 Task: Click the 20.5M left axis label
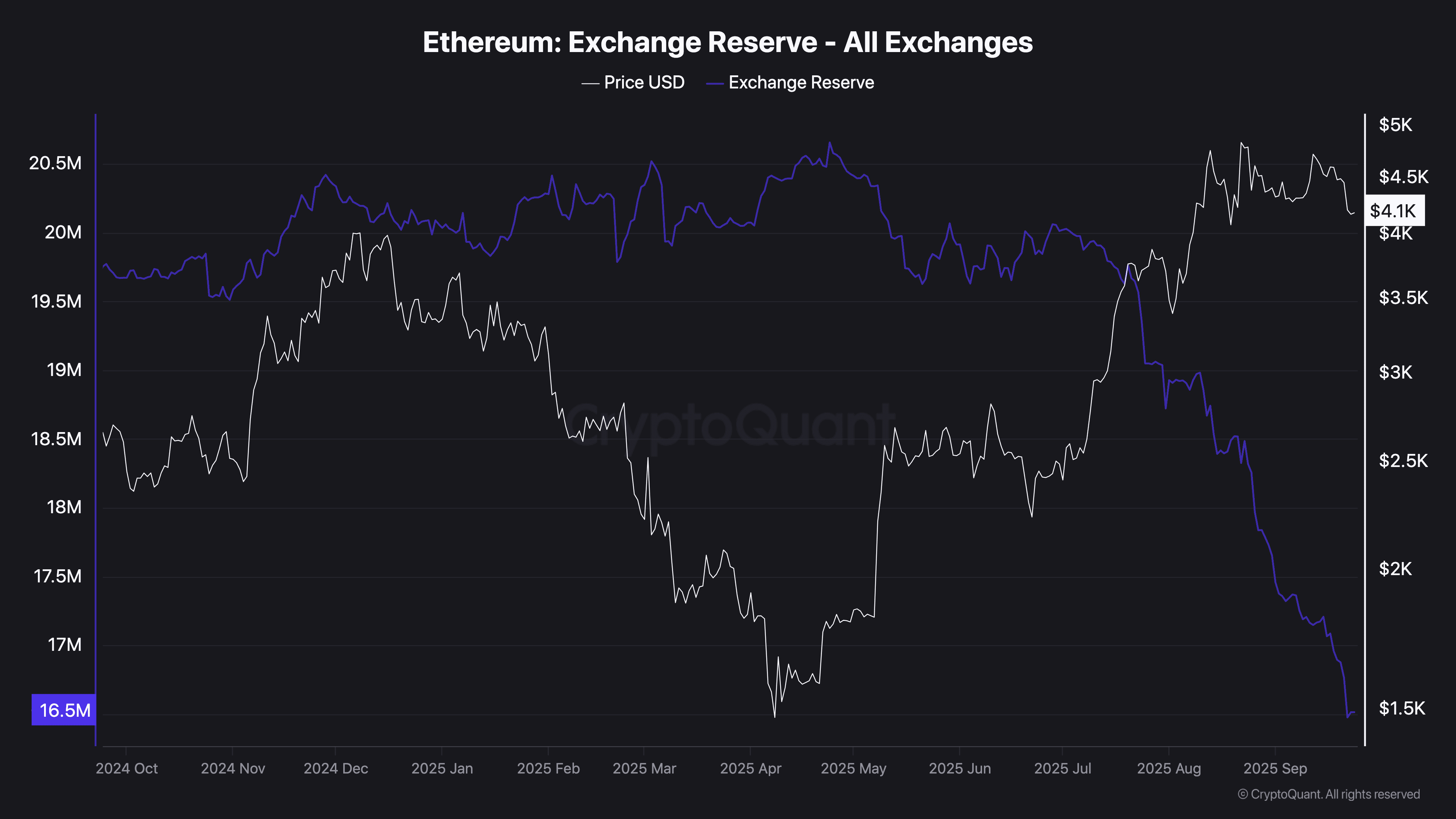coord(55,163)
